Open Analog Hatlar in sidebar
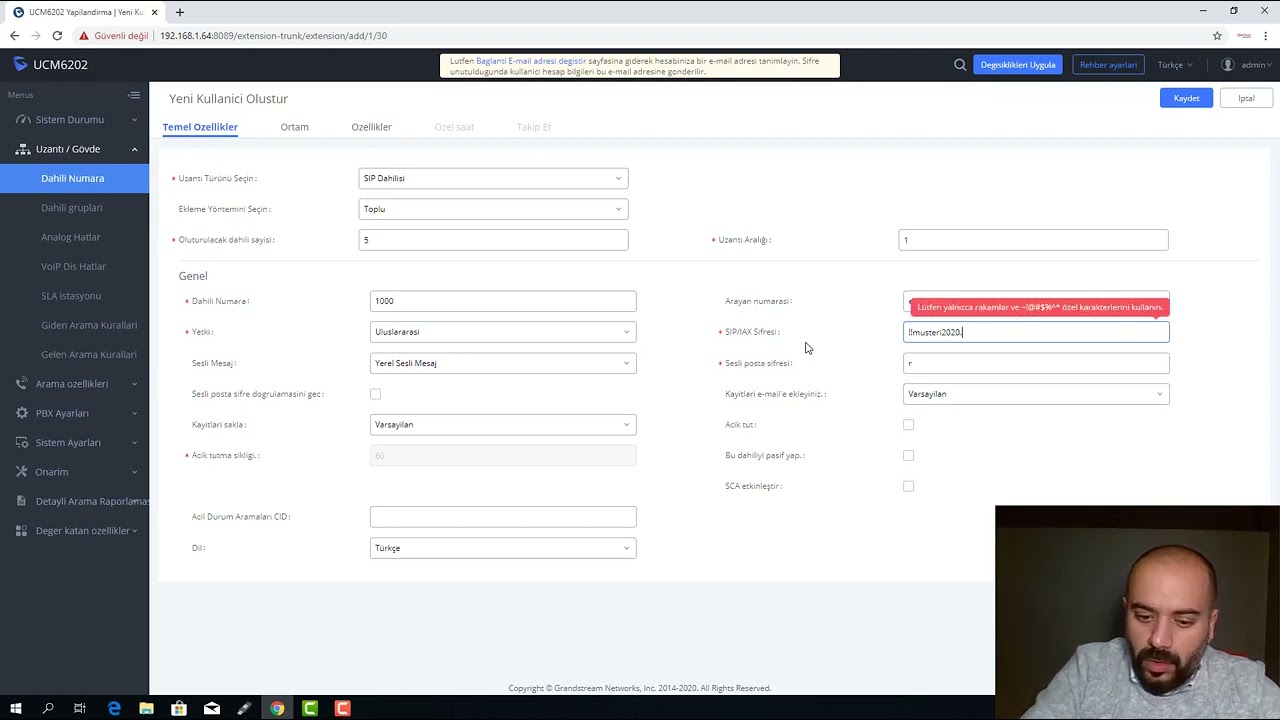This screenshot has height=720, width=1280. (x=71, y=237)
